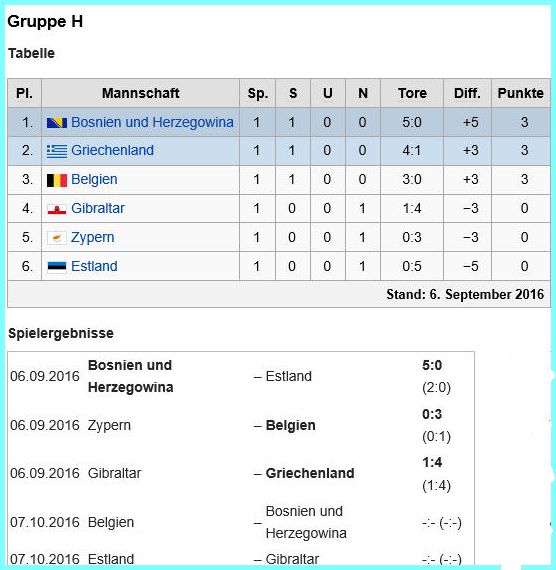
Task: Click the Estonian flag icon
Action: click(57, 267)
